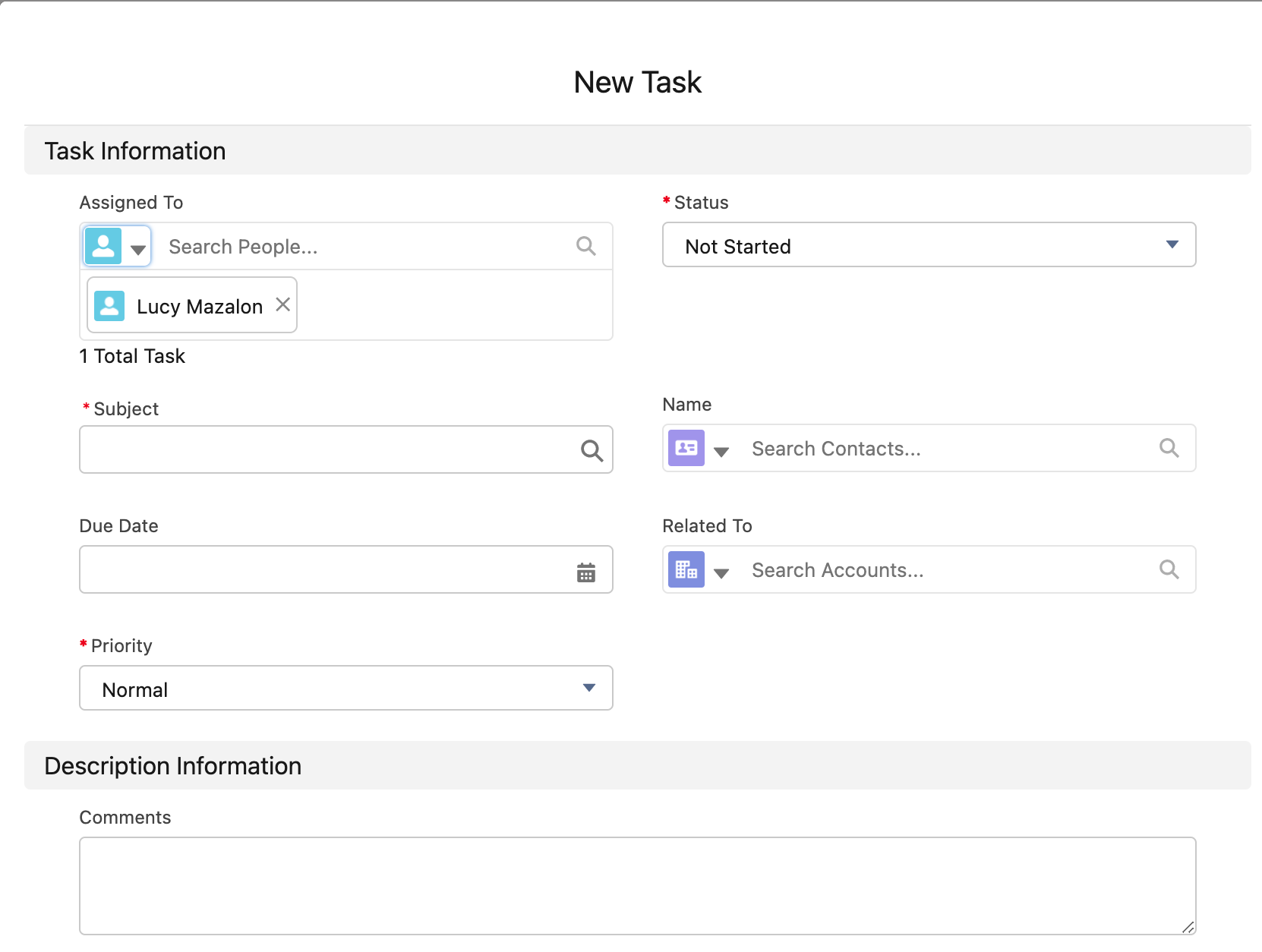Screen dimensions: 1262x952
Task: Open the Priority dropdown showing Normal
Action: point(346,688)
